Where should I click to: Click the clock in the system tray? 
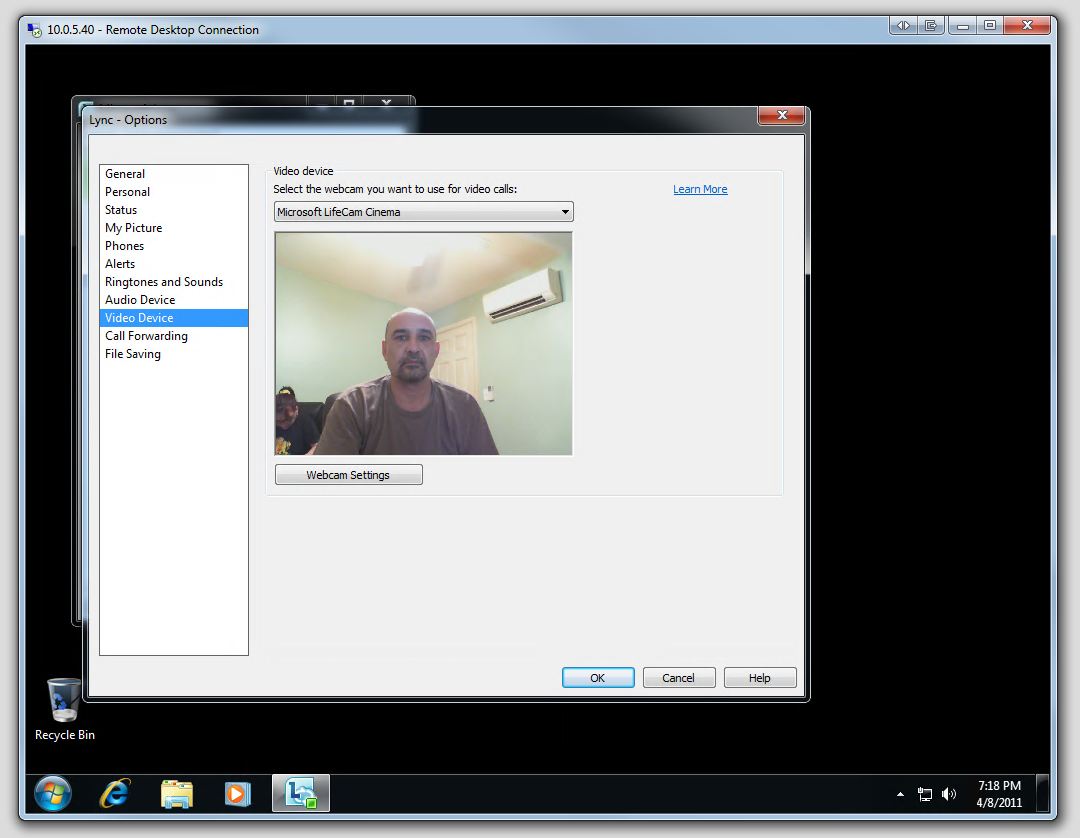(998, 793)
